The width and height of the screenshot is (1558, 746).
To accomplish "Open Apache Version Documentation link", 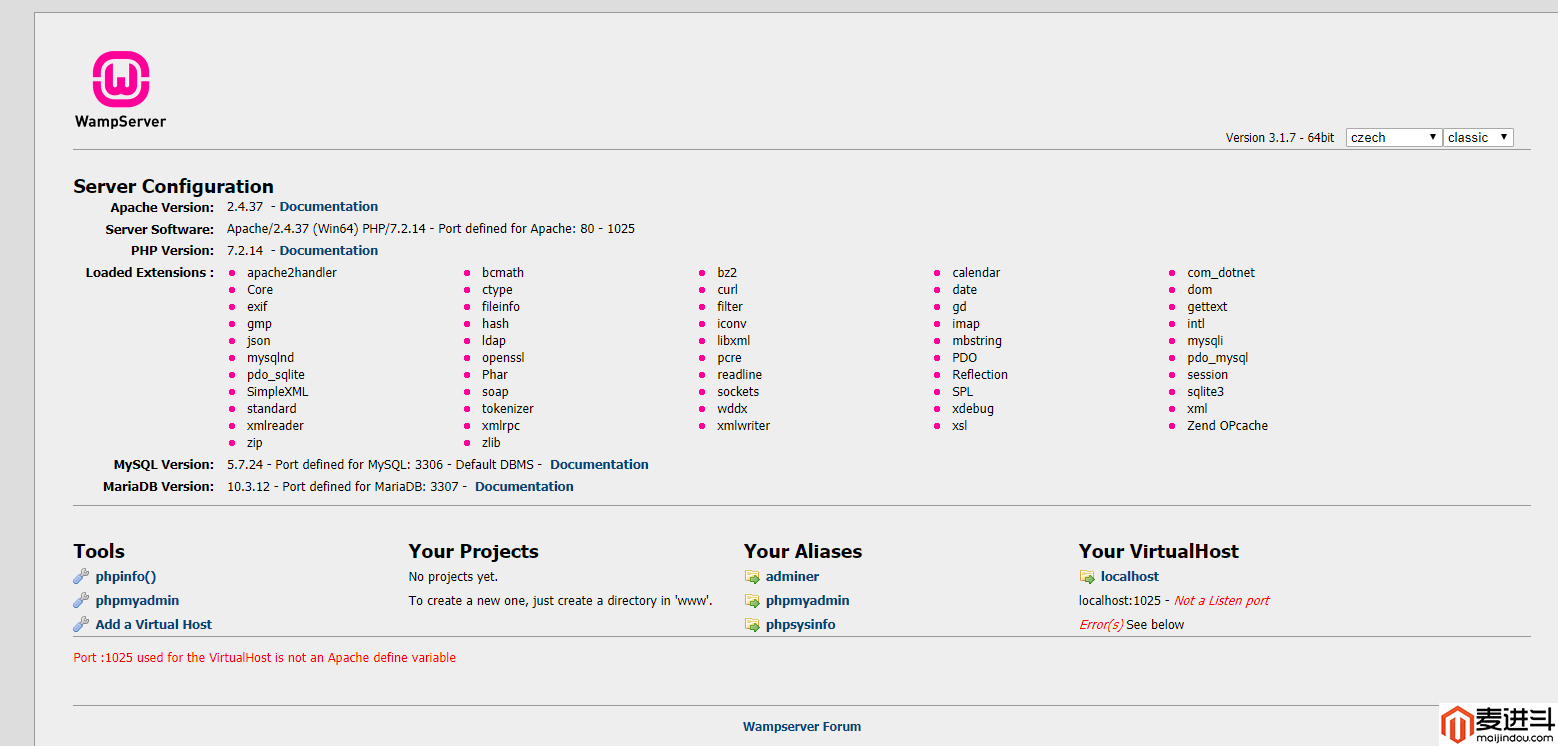I will click(x=329, y=207).
